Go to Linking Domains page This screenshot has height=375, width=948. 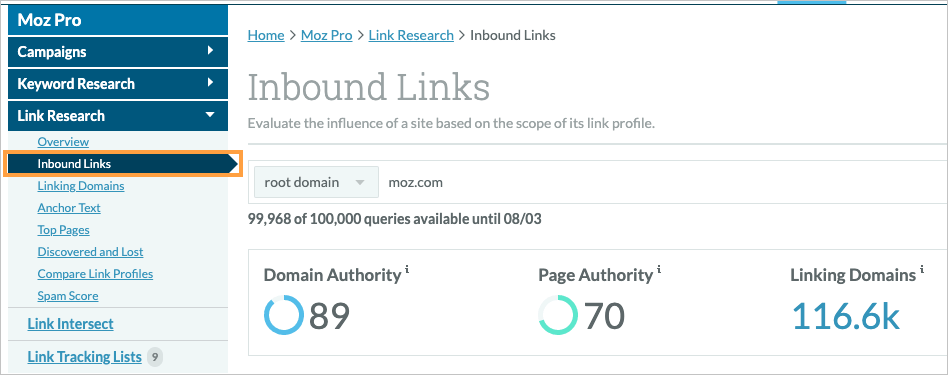[81, 186]
